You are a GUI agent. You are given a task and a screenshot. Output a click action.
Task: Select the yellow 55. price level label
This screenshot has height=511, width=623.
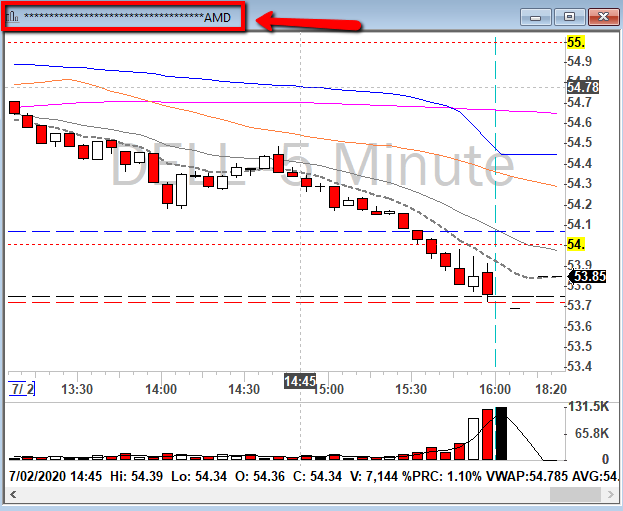click(x=575, y=42)
